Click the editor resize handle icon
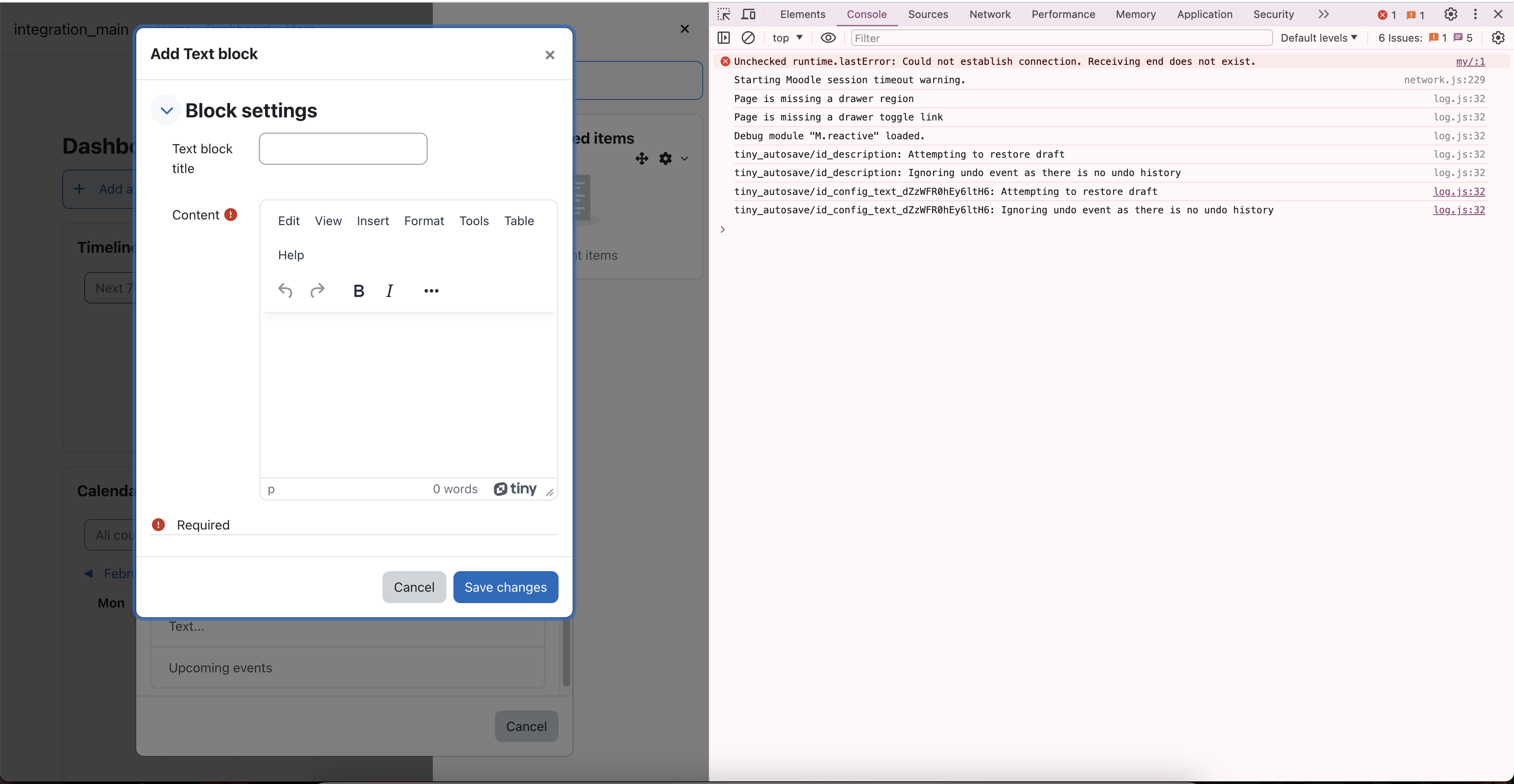 pos(549,492)
